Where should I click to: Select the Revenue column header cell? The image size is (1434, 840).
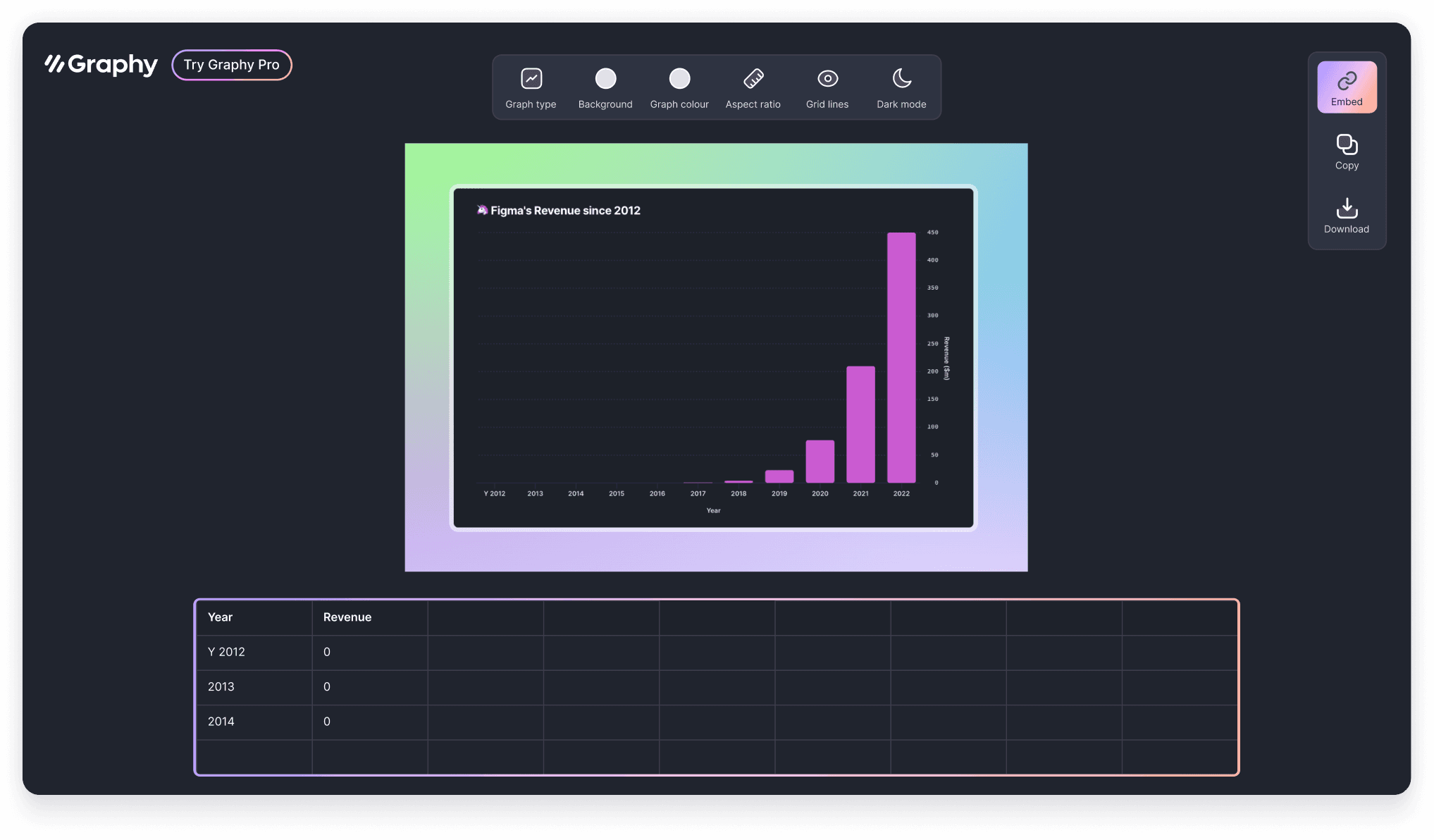click(369, 617)
